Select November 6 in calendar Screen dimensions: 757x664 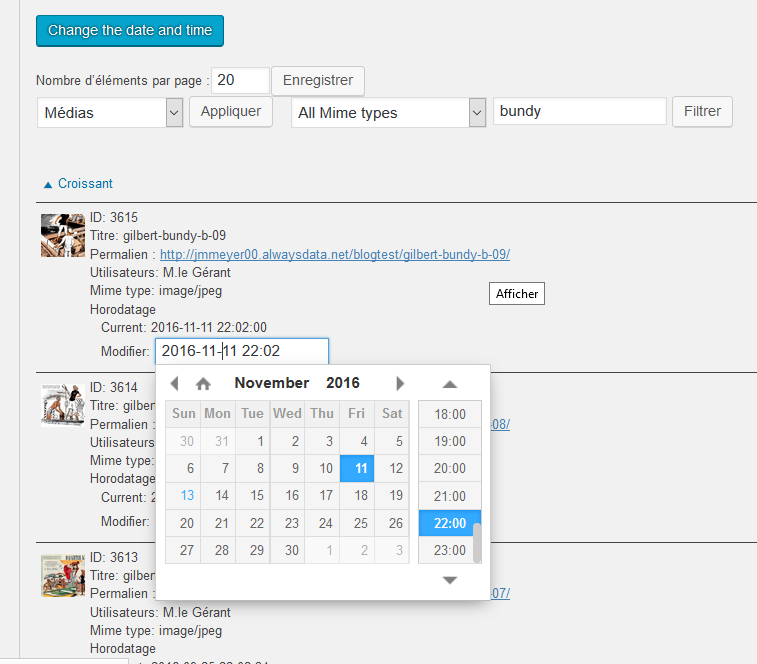[x=183, y=468]
